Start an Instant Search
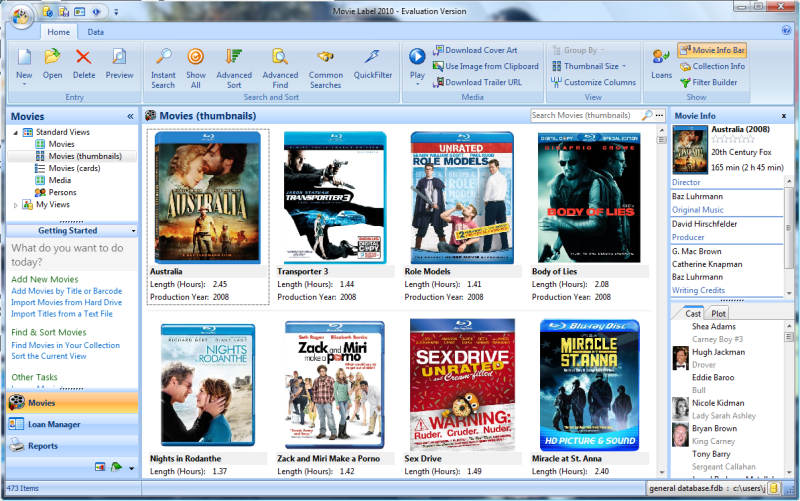This screenshot has width=800, height=501. click(163, 57)
